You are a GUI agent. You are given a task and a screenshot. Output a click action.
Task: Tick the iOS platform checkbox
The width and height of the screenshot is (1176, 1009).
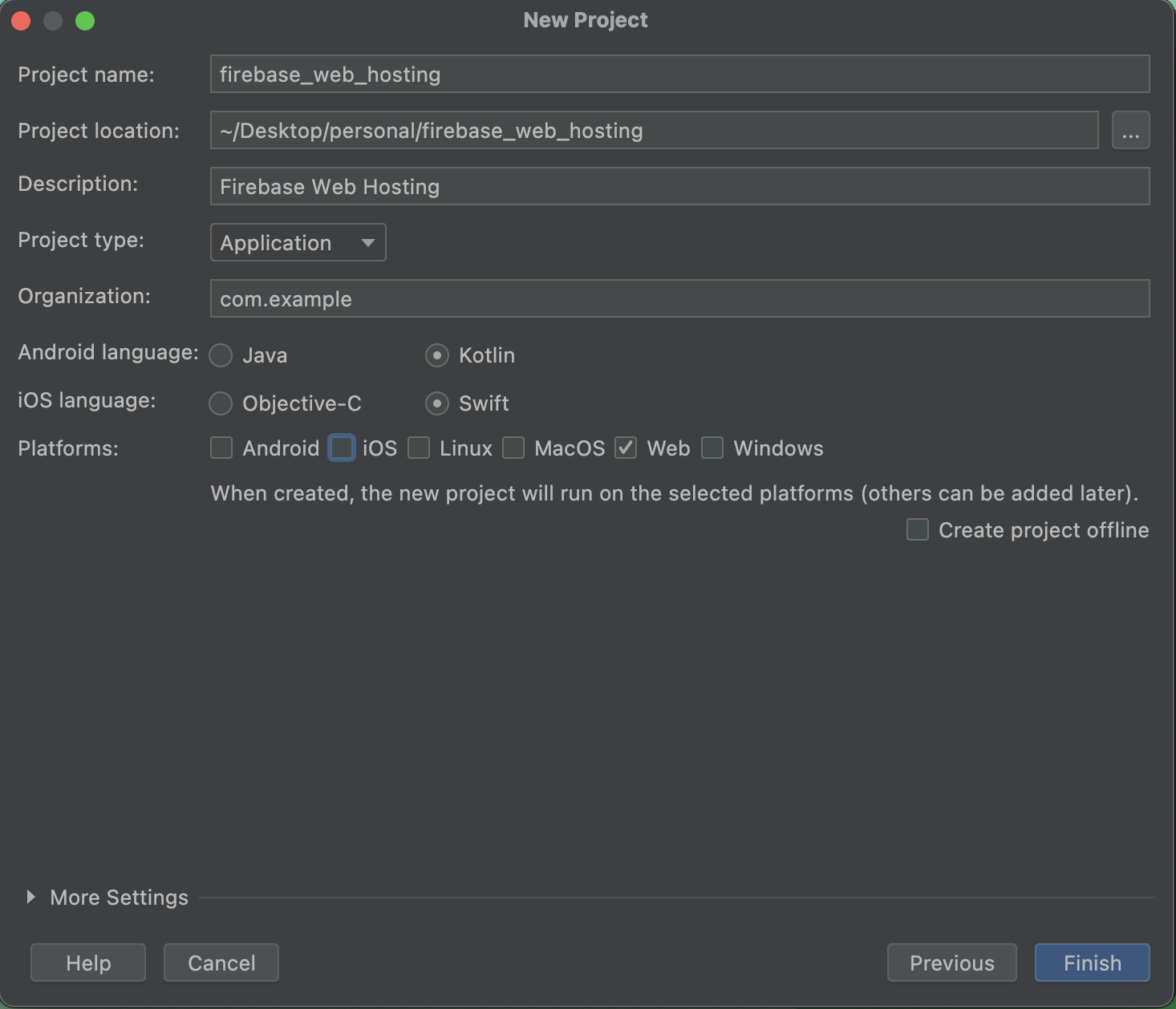[x=342, y=448]
